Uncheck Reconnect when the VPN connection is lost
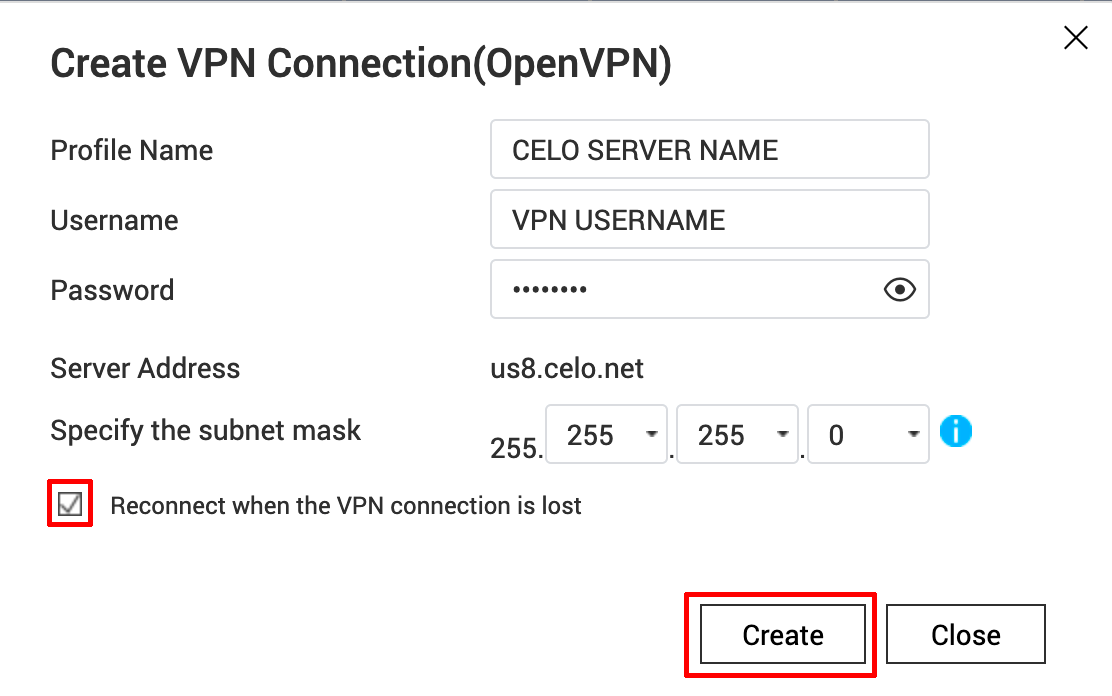 point(69,504)
